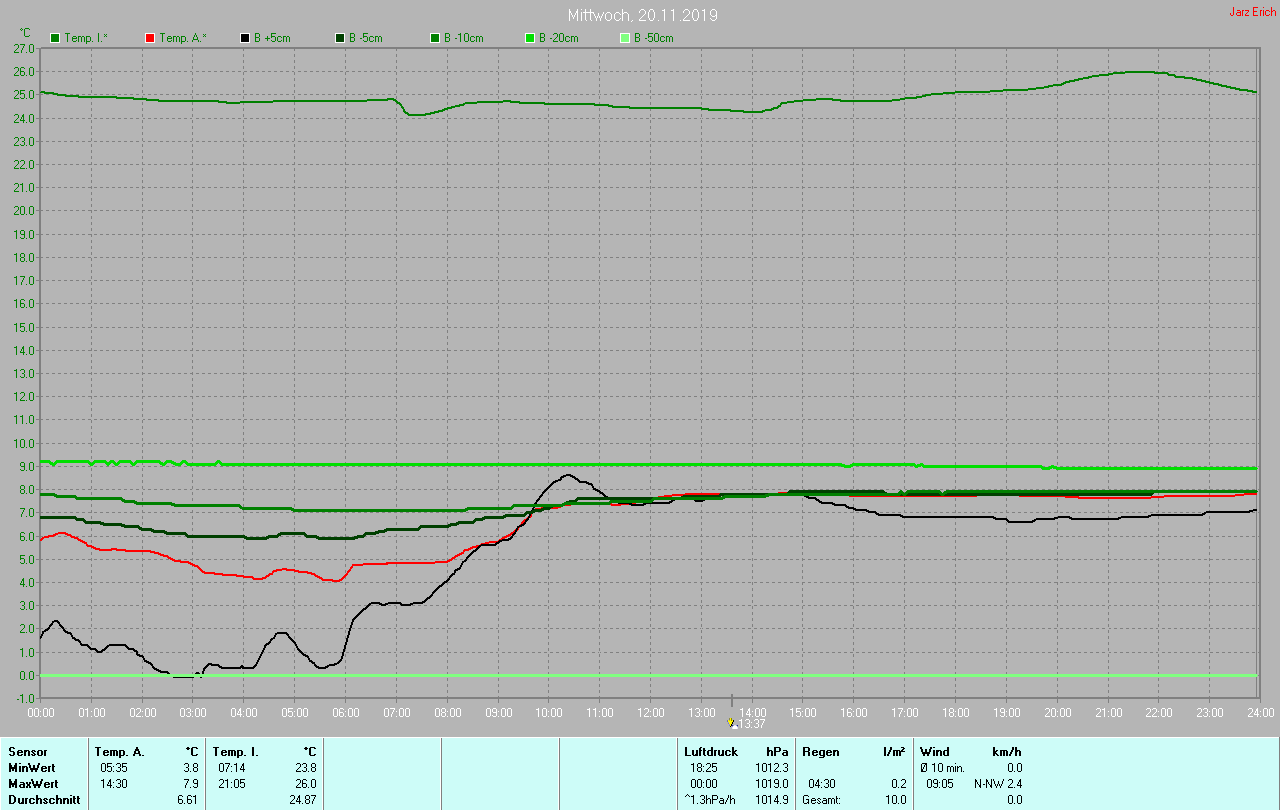Click the B -10cm legend square
1280x810 pixels.
pyautogui.click(x=435, y=38)
